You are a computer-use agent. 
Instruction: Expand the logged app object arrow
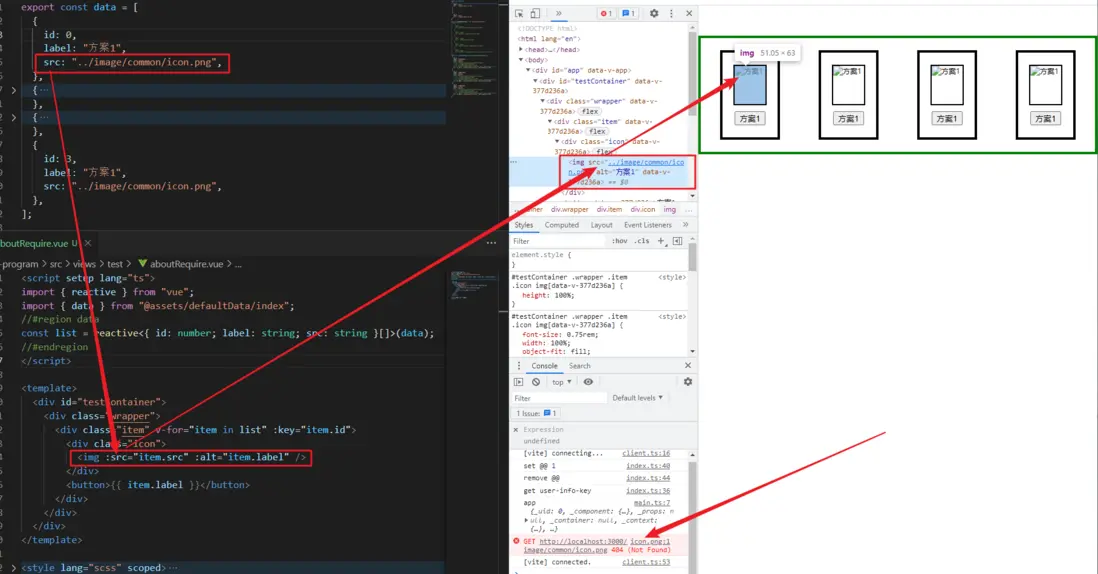click(x=527, y=521)
